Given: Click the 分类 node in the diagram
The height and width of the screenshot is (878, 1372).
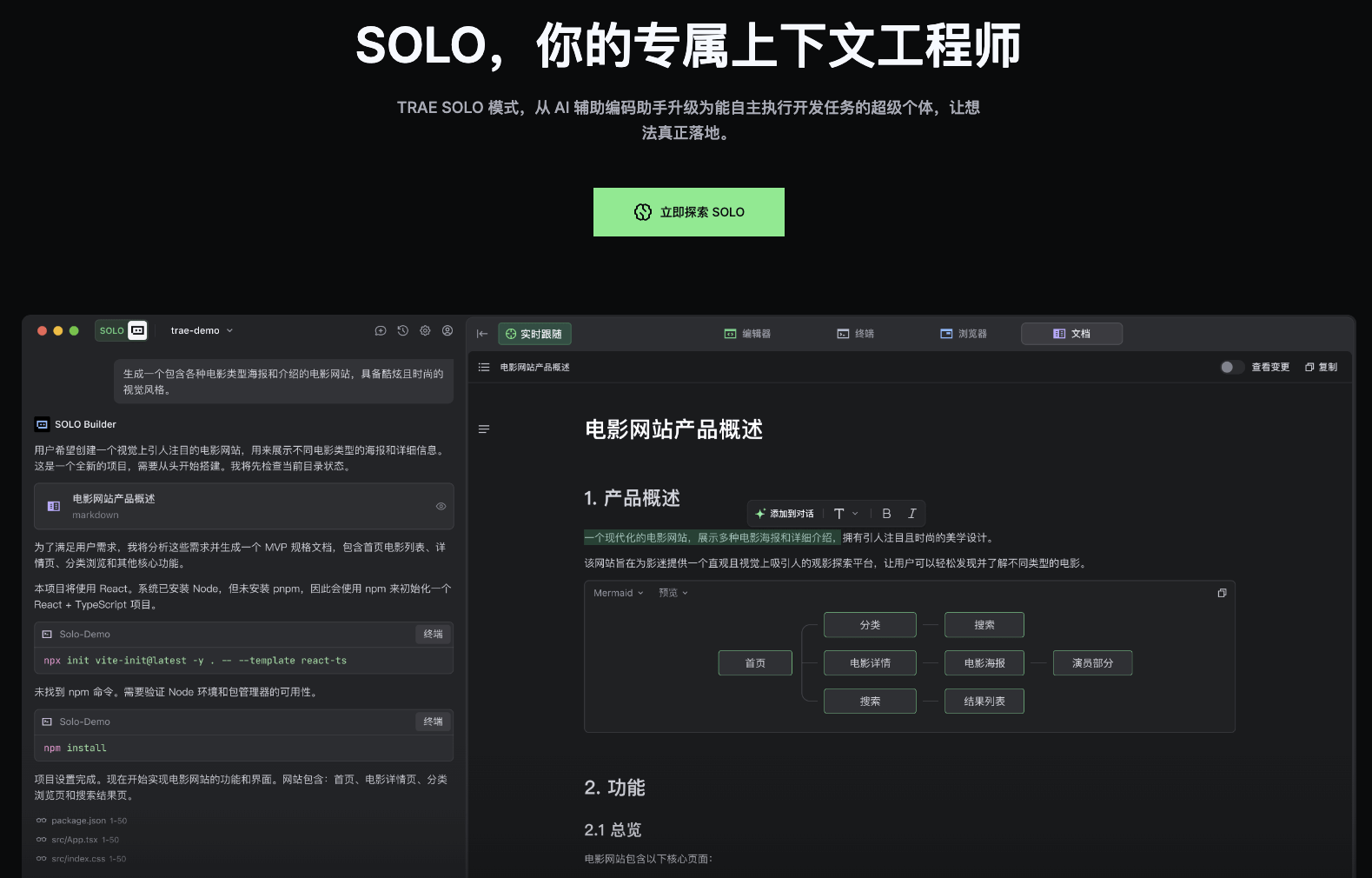Looking at the screenshot, I should (x=870, y=625).
